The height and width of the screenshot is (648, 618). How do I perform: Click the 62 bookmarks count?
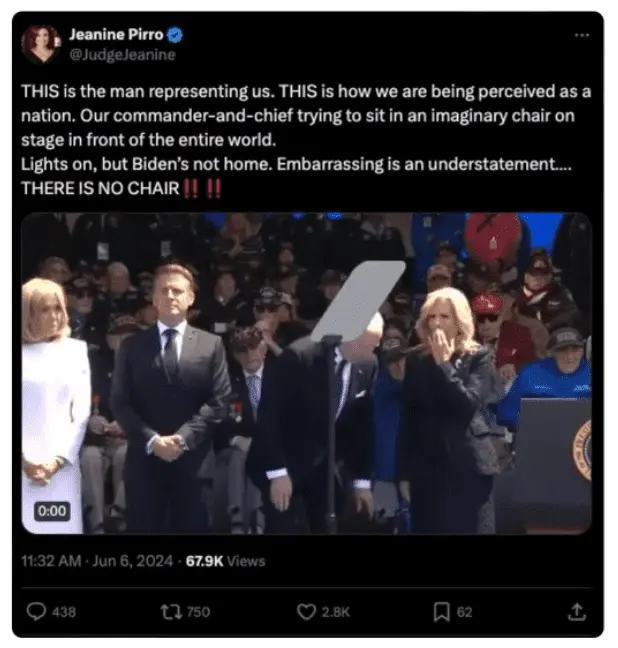pyautogui.click(x=464, y=612)
